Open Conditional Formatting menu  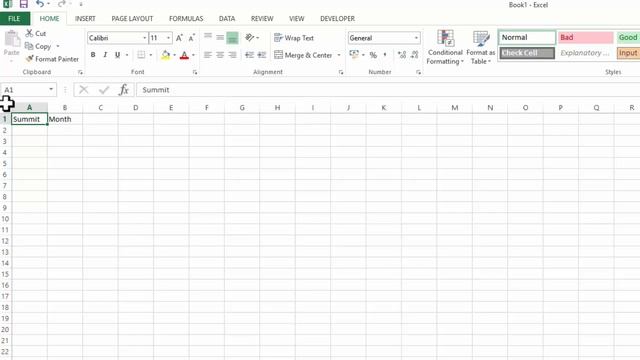(x=445, y=47)
